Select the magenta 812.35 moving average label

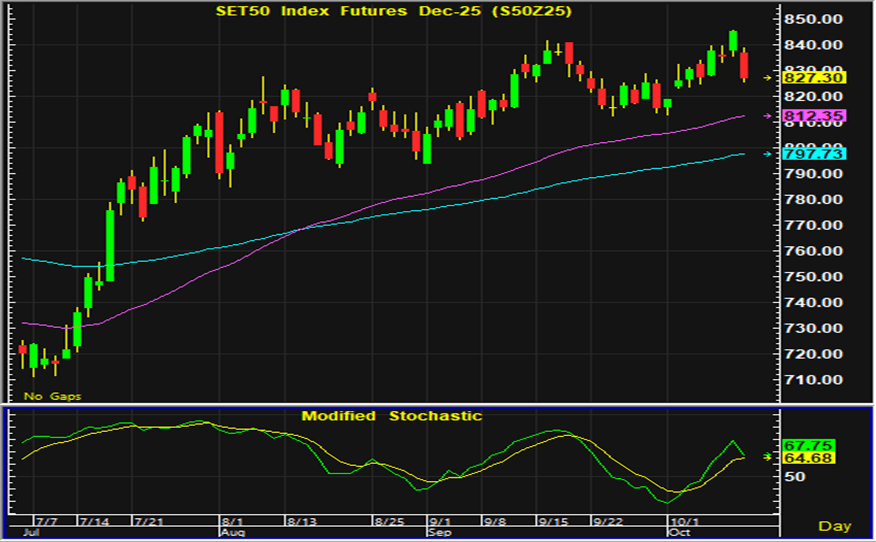point(817,116)
